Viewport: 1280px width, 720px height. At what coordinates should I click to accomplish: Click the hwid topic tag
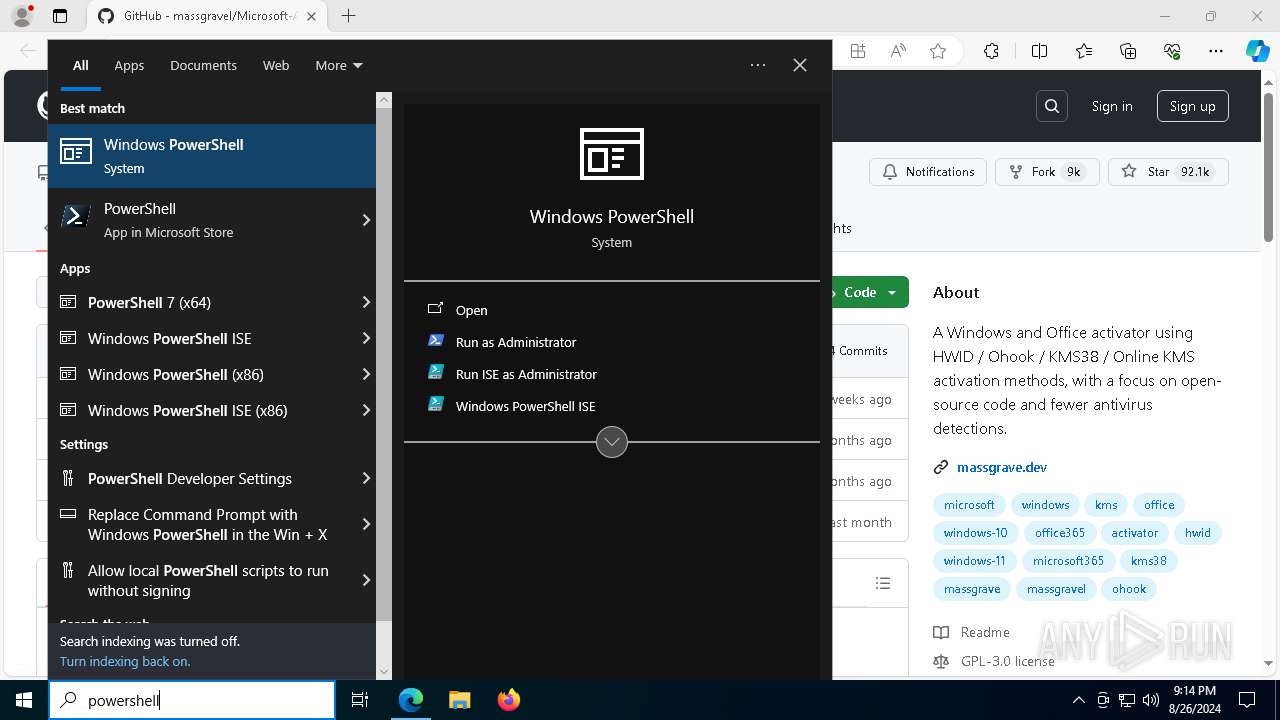click(1198, 533)
